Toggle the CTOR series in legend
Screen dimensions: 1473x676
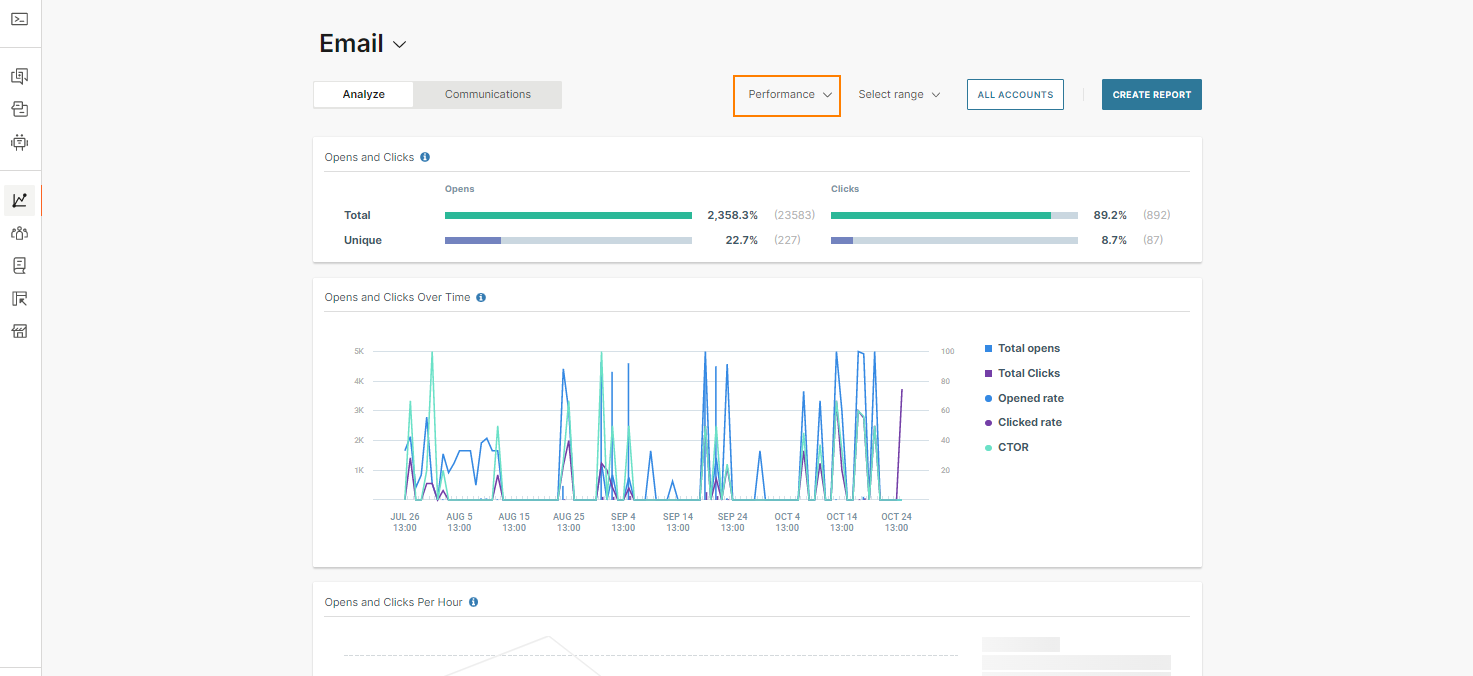coord(1012,447)
